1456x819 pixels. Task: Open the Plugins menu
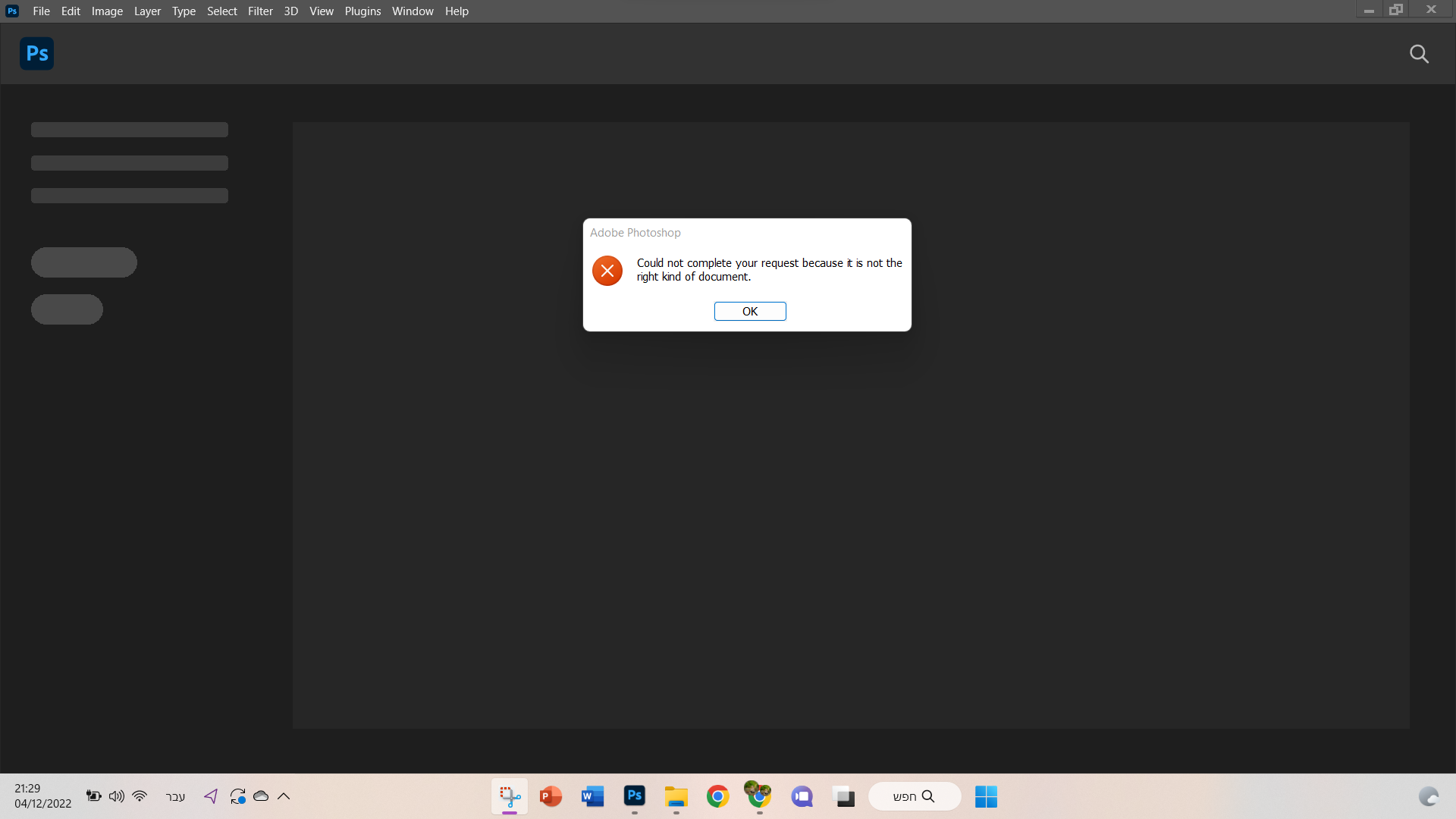pyautogui.click(x=362, y=11)
